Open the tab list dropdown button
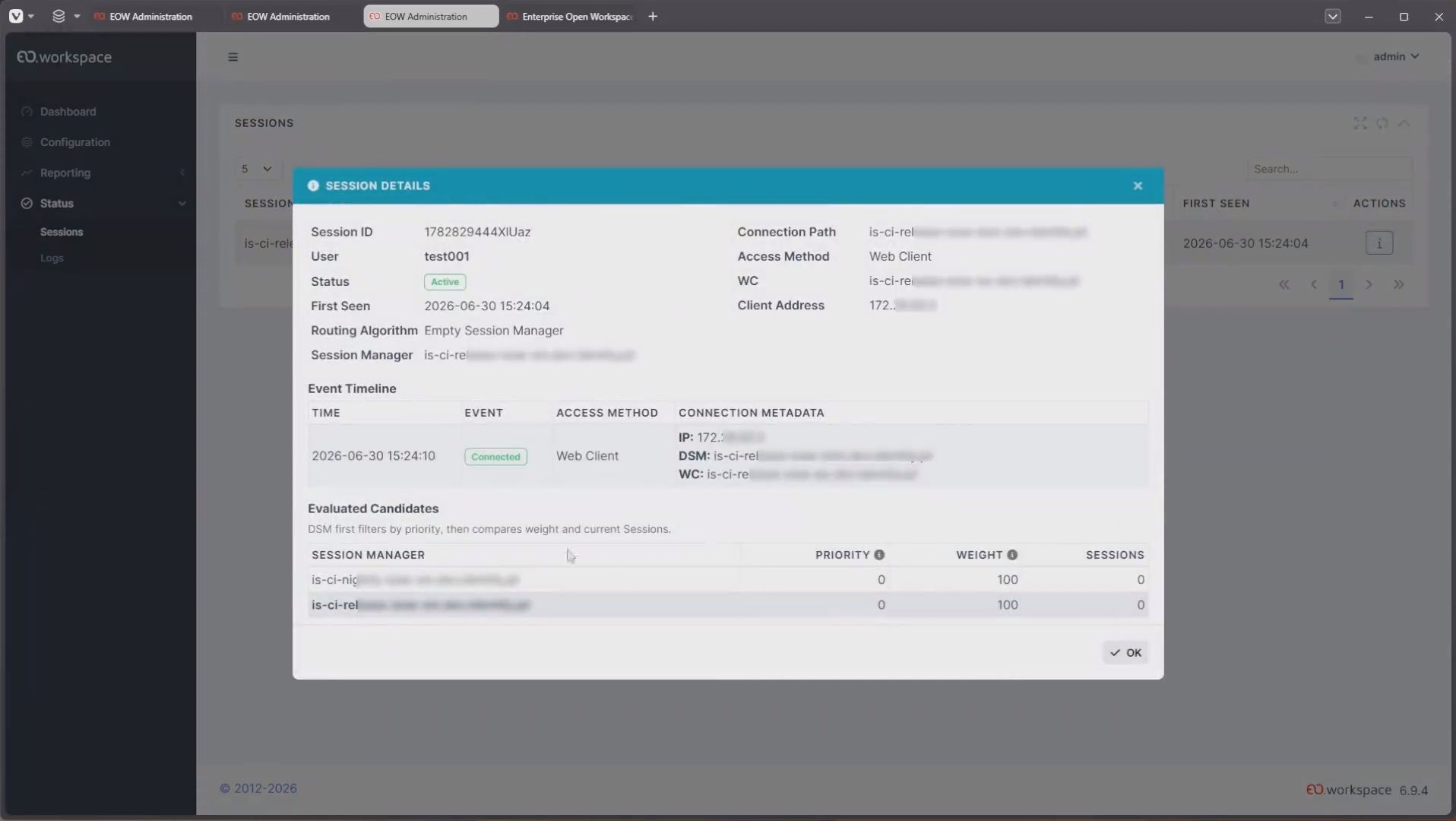 (x=1332, y=16)
